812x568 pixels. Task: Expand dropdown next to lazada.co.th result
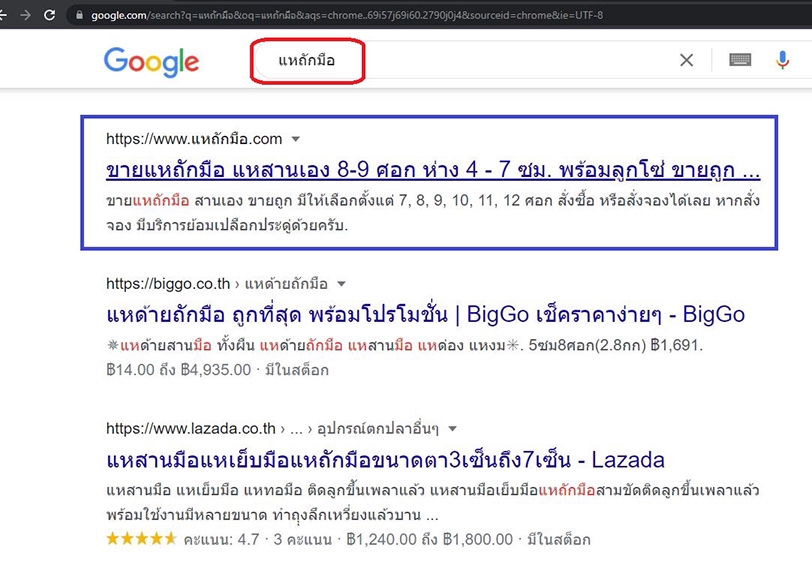453,429
